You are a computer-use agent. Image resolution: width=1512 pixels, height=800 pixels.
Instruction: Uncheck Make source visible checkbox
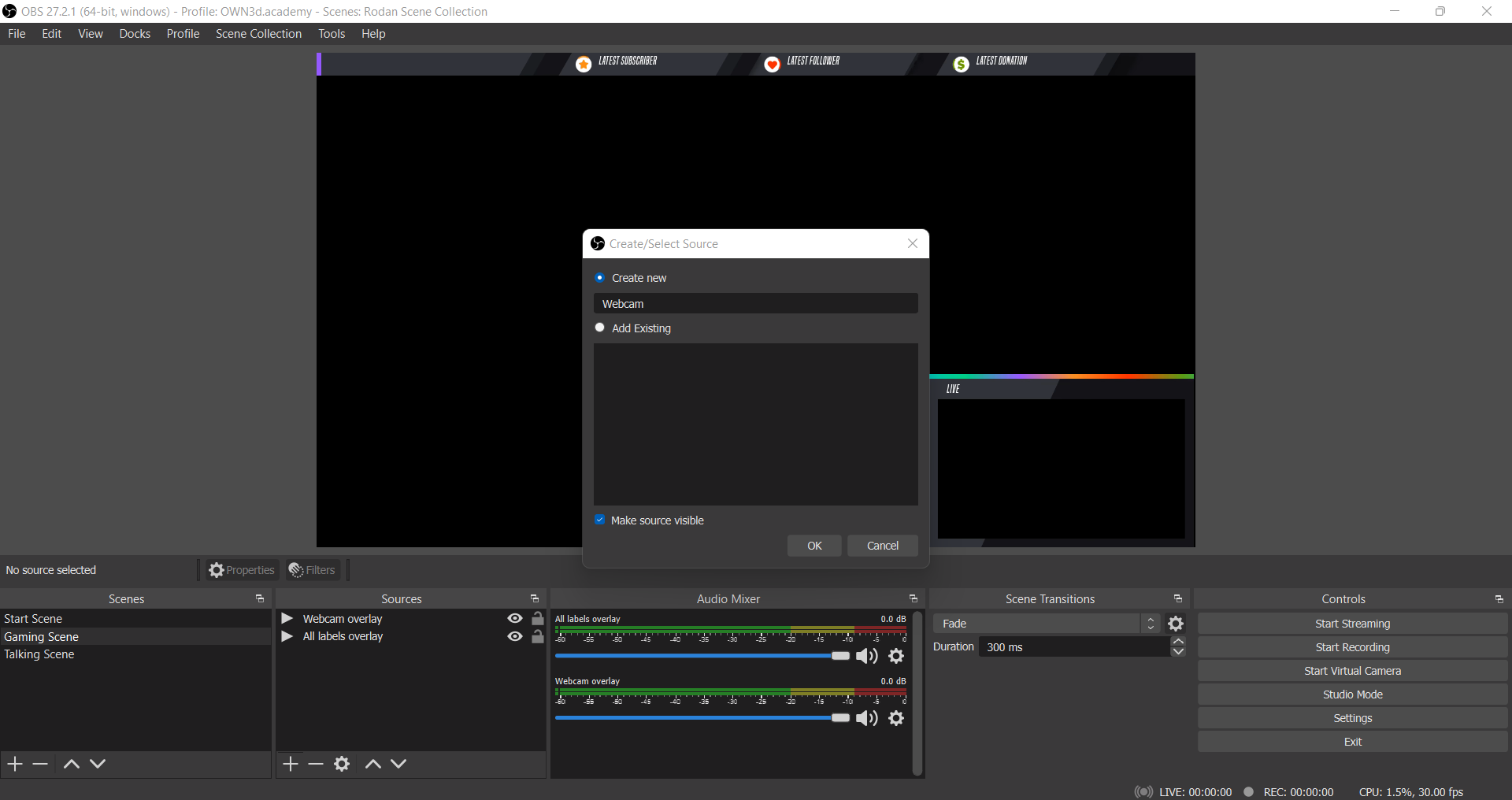600,520
